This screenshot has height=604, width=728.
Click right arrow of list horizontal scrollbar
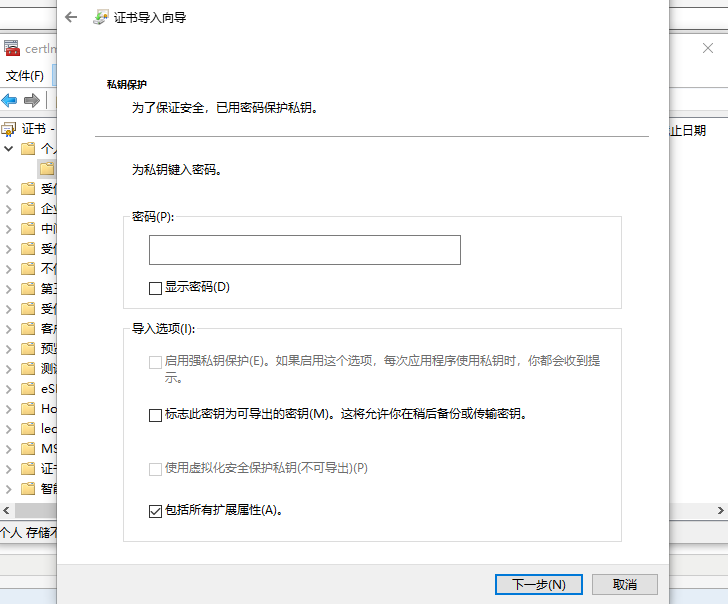(x=721, y=511)
